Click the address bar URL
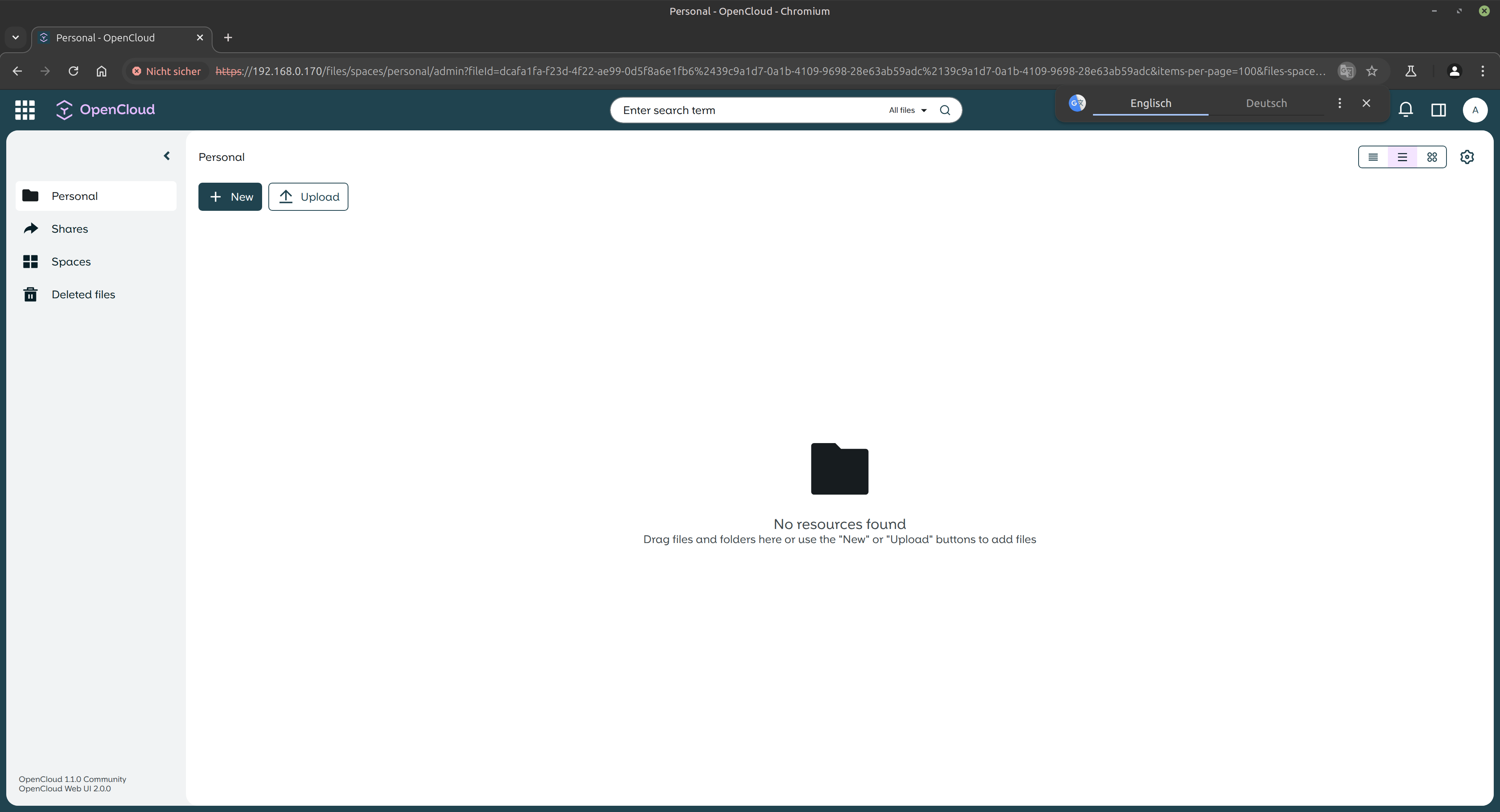This screenshot has height=812, width=1500. pos(770,71)
